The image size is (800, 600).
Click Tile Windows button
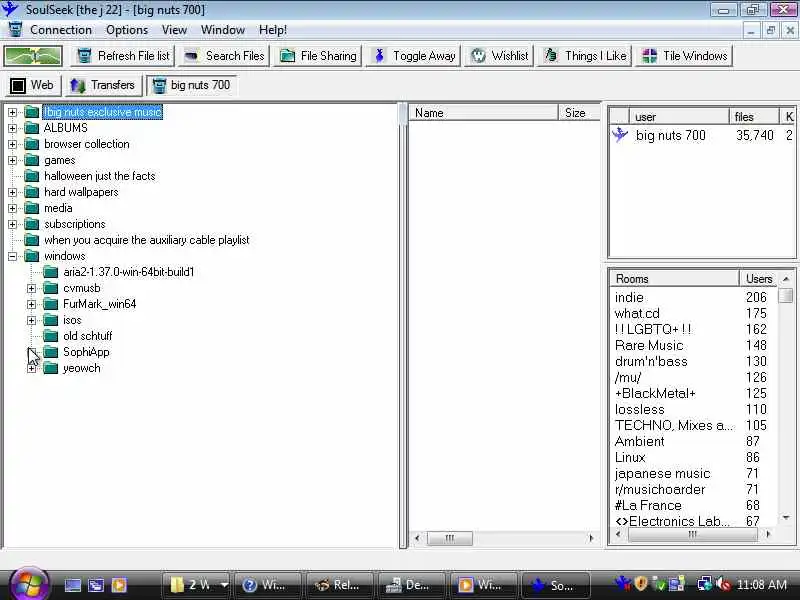tap(684, 56)
